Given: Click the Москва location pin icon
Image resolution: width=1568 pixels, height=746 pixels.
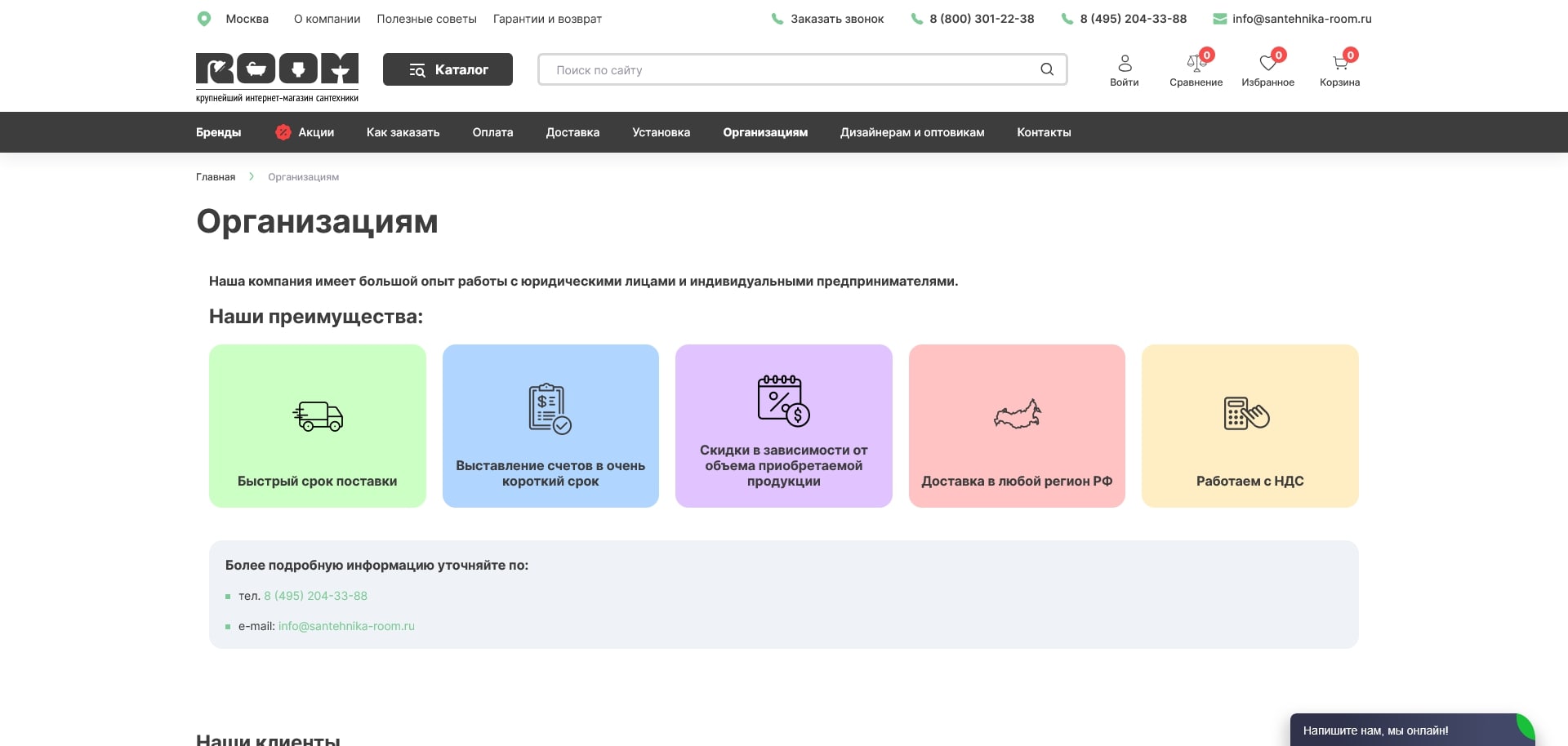Looking at the screenshot, I should (x=204, y=19).
